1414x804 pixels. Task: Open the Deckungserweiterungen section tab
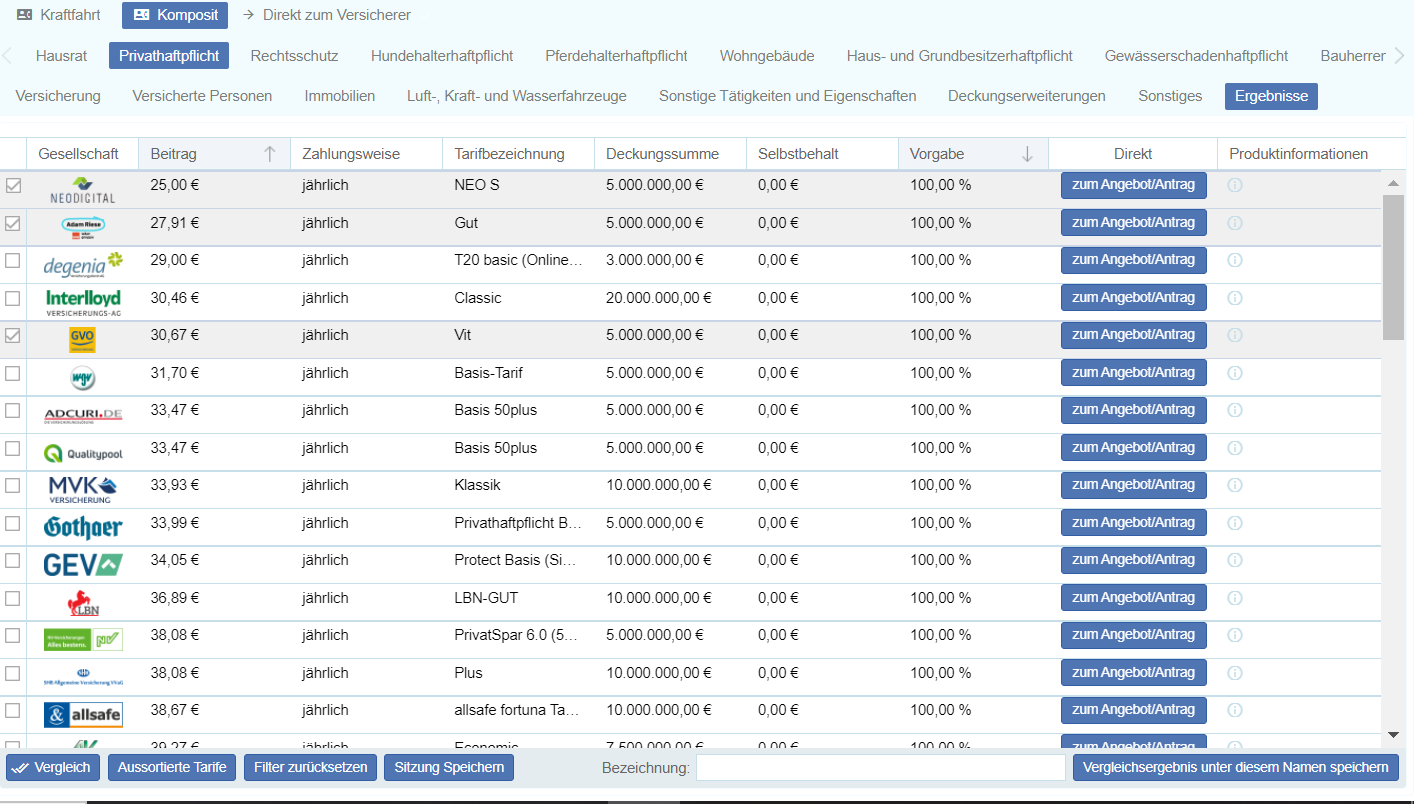click(x=1026, y=96)
